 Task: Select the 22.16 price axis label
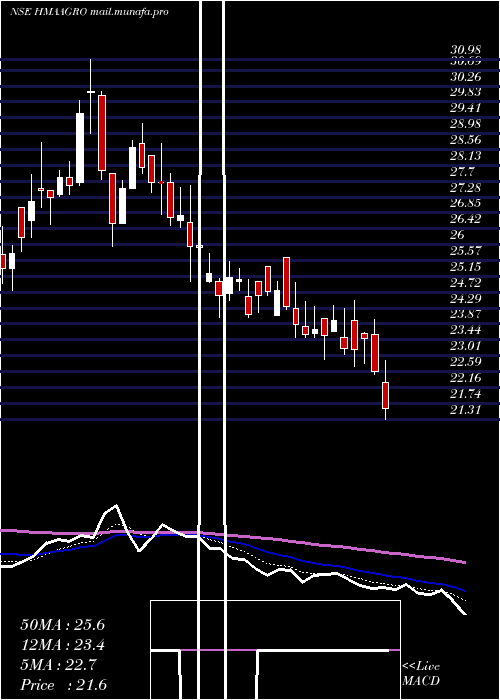click(x=466, y=378)
